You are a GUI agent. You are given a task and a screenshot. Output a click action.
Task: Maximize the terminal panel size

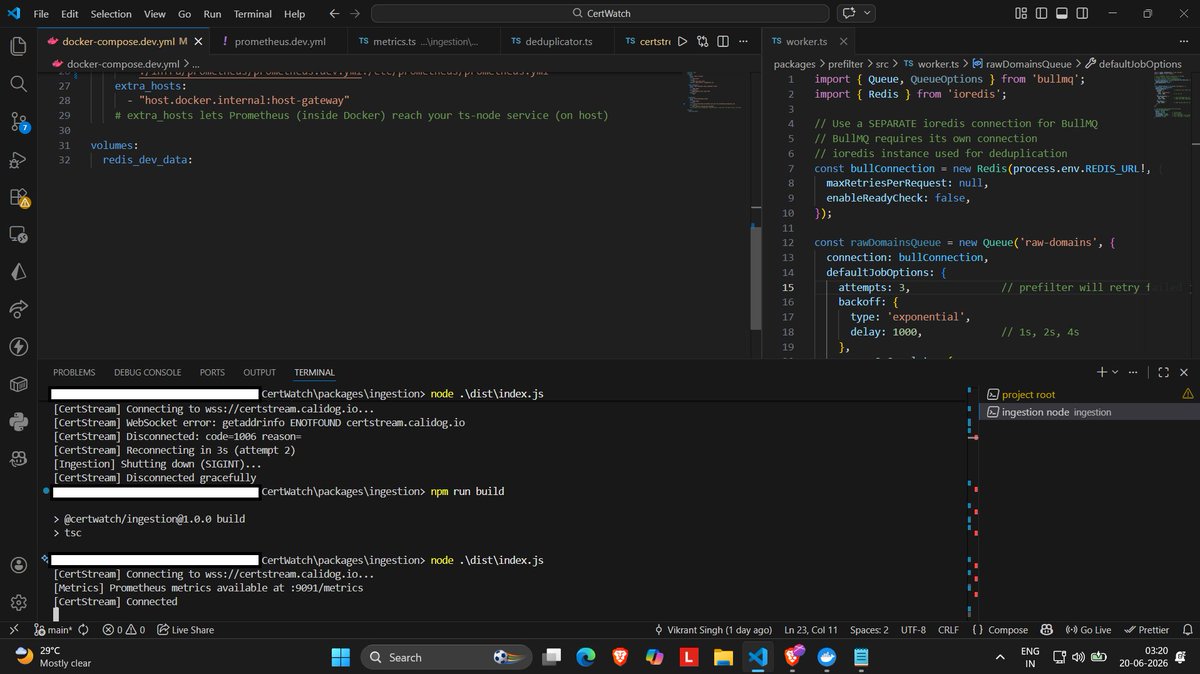pos(1164,372)
